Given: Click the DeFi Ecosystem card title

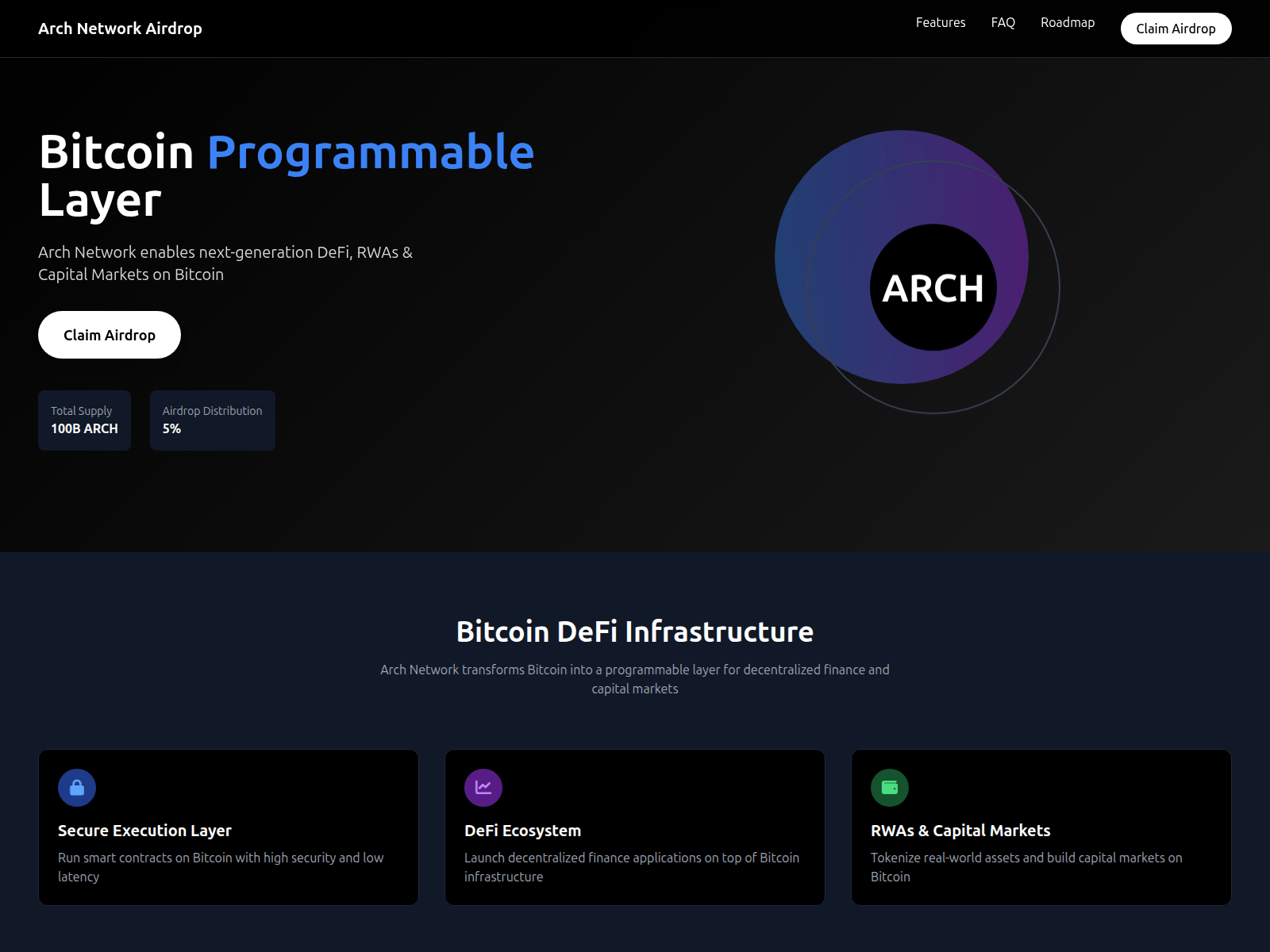Looking at the screenshot, I should pyautogui.click(x=522, y=831).
